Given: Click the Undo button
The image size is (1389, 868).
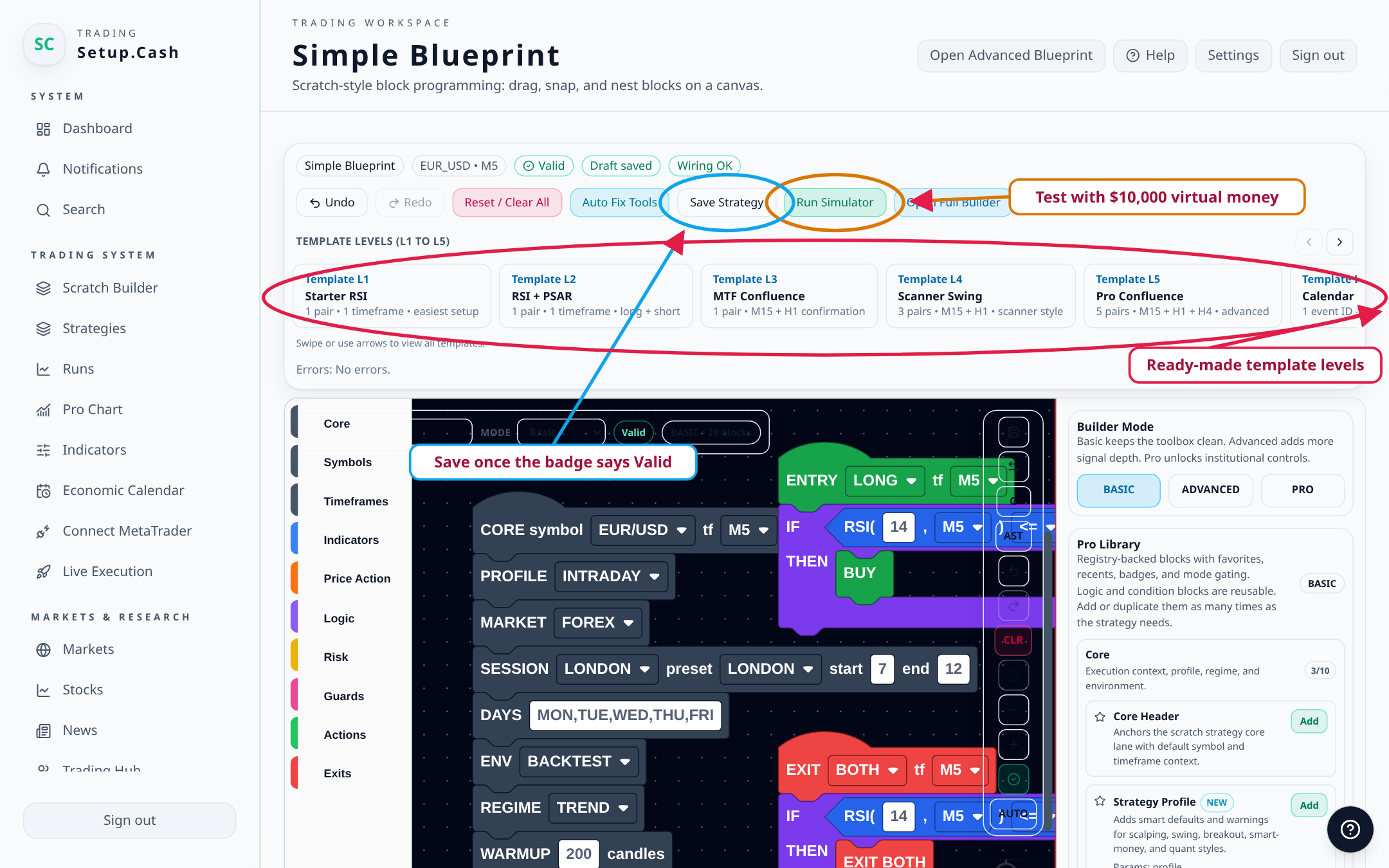Looking at the screenshot, I should pyautogui.click(x=332, y=203).
